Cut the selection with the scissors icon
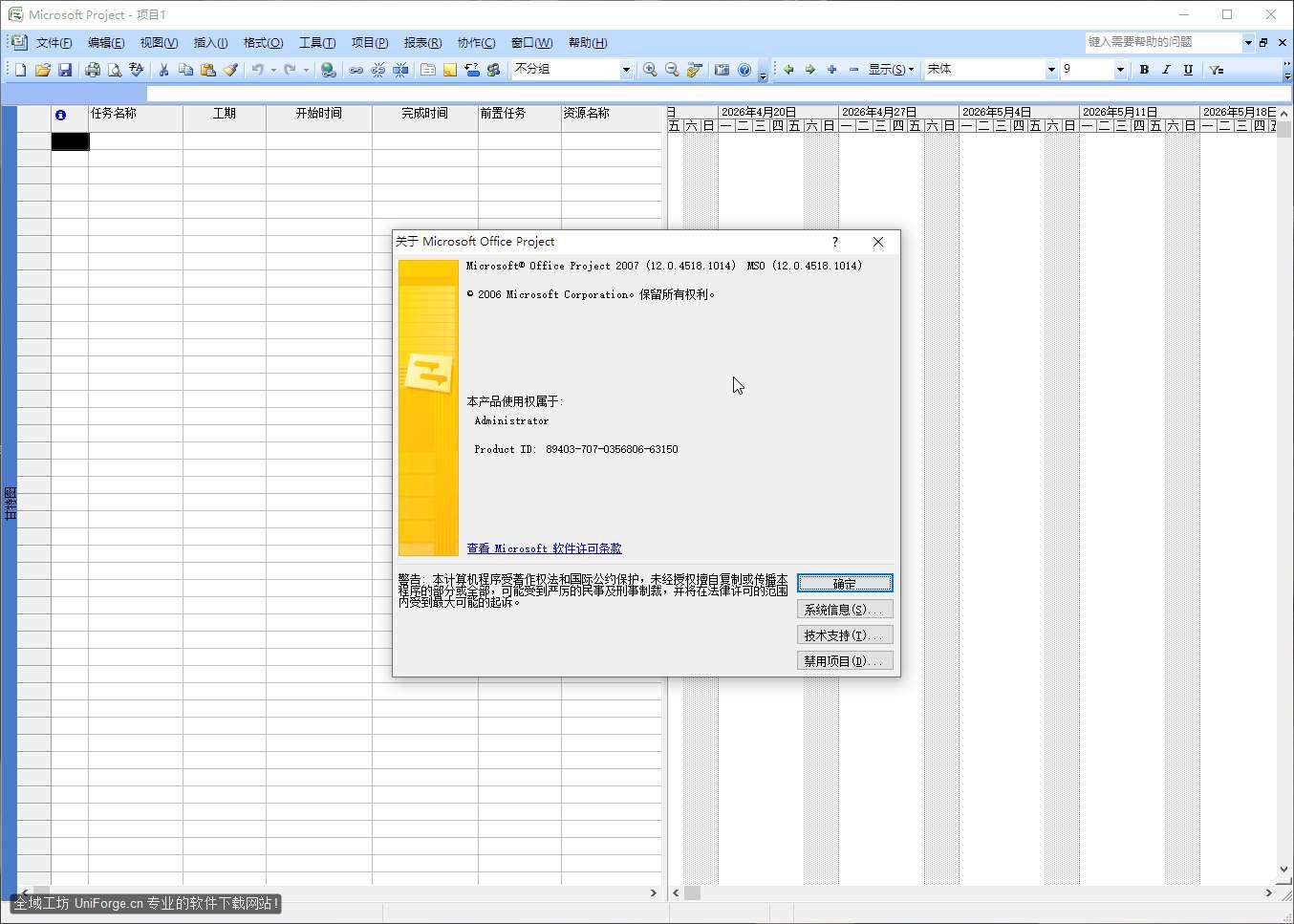Viewport: 1294px width, 924px height. [x=163, y=70]
